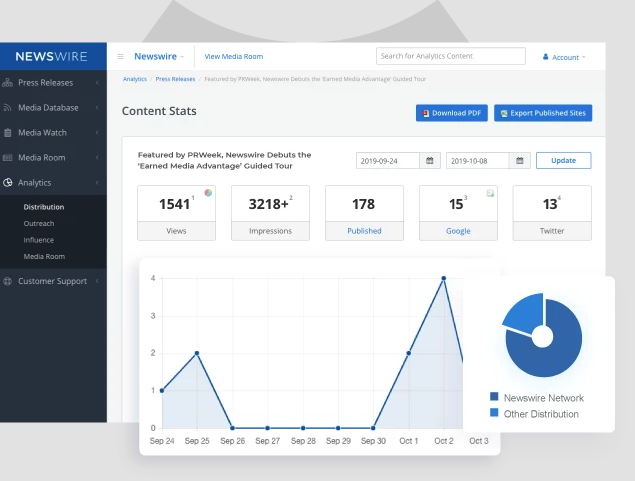Click the Customer Support lifebuoy icon
635x481 pixels.
7,281
